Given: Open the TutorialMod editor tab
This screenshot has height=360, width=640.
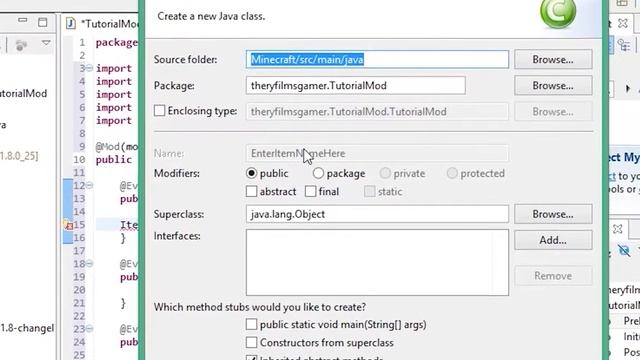Looking at the screenshot, I should (102, 24).
